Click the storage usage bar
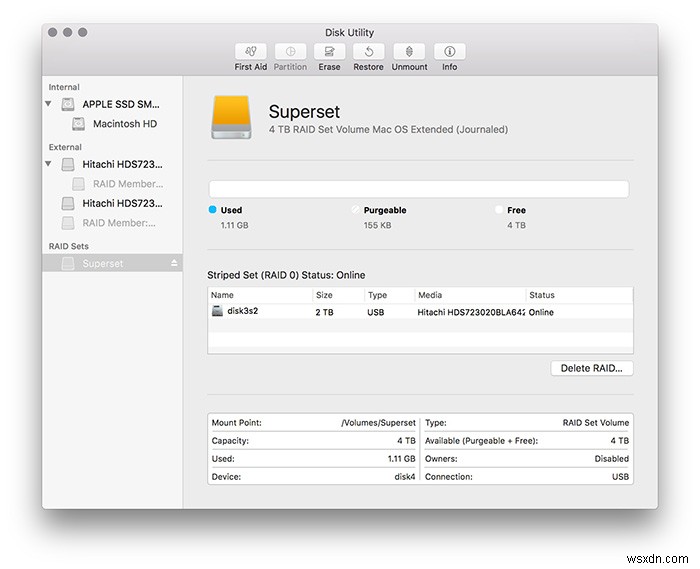This screenshot has width=700, height=569. coord(419,189)
